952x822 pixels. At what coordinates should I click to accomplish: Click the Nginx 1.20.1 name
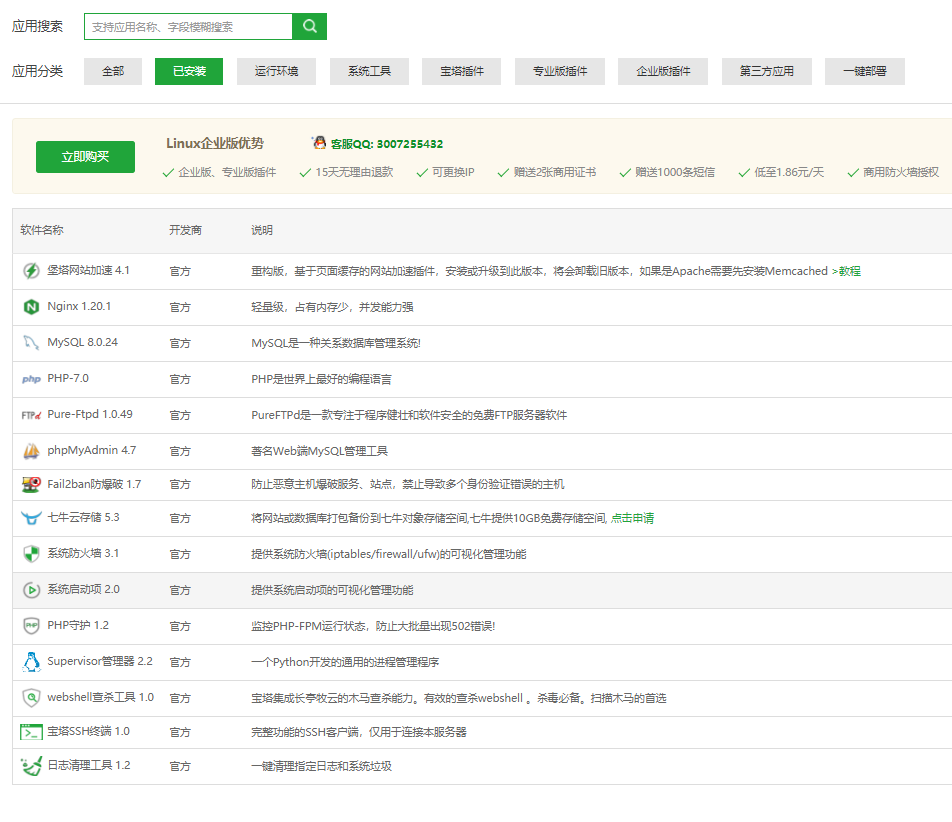80,306
